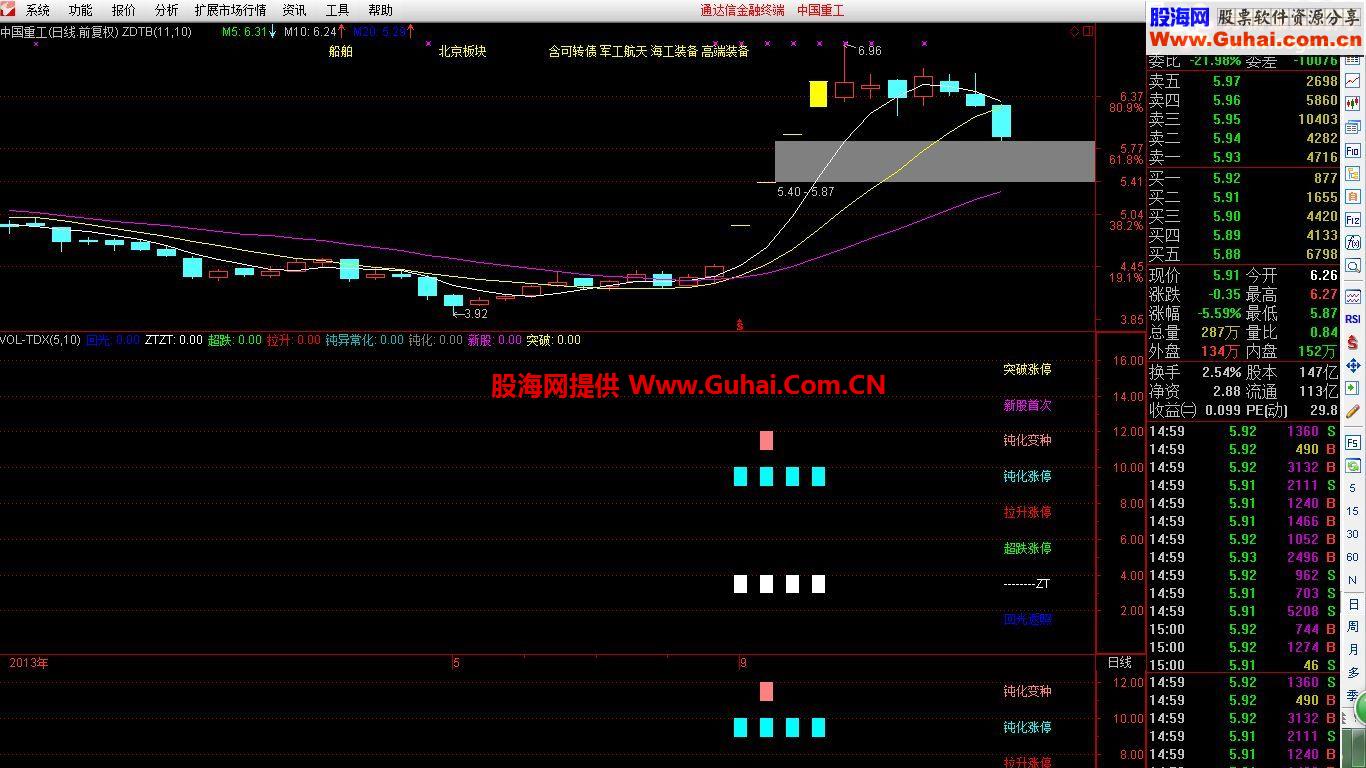1366x768 pixels.
Task: Click the red S icon in sidebar
Action: [x=1353, y=343]
